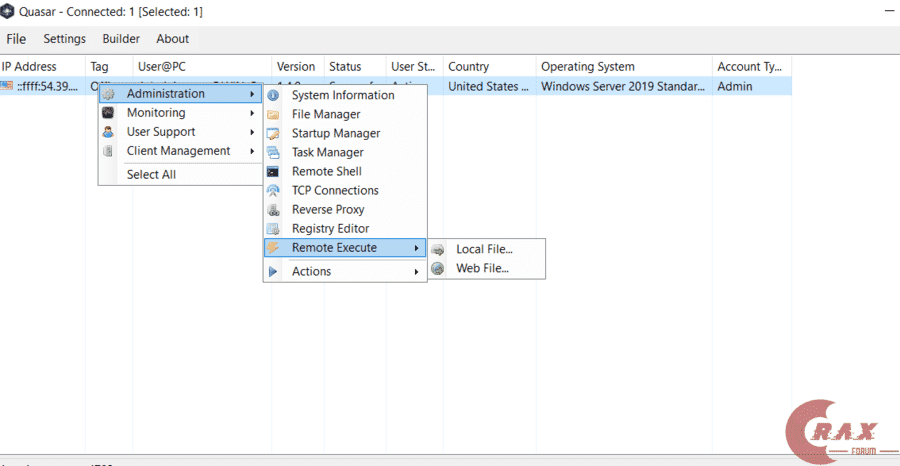Click the Task Manager icon

click(272, 152)
